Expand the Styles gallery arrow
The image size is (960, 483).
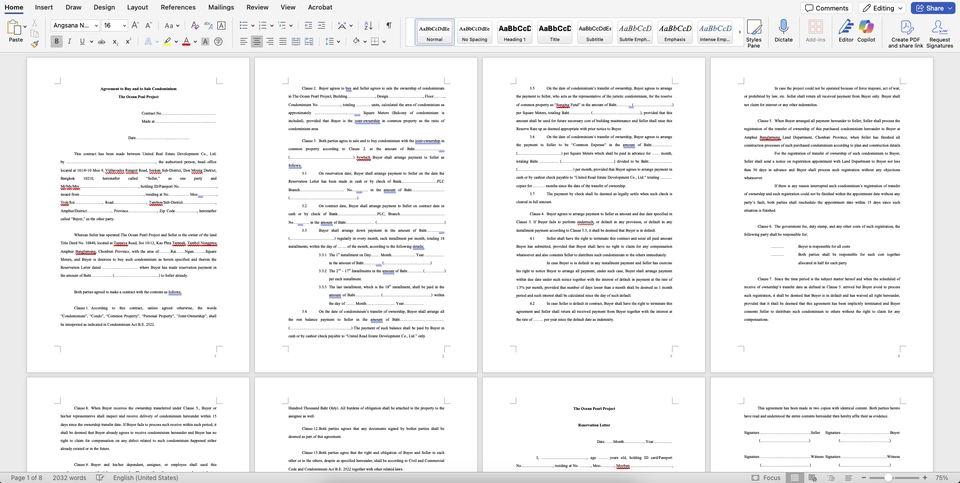738,32
